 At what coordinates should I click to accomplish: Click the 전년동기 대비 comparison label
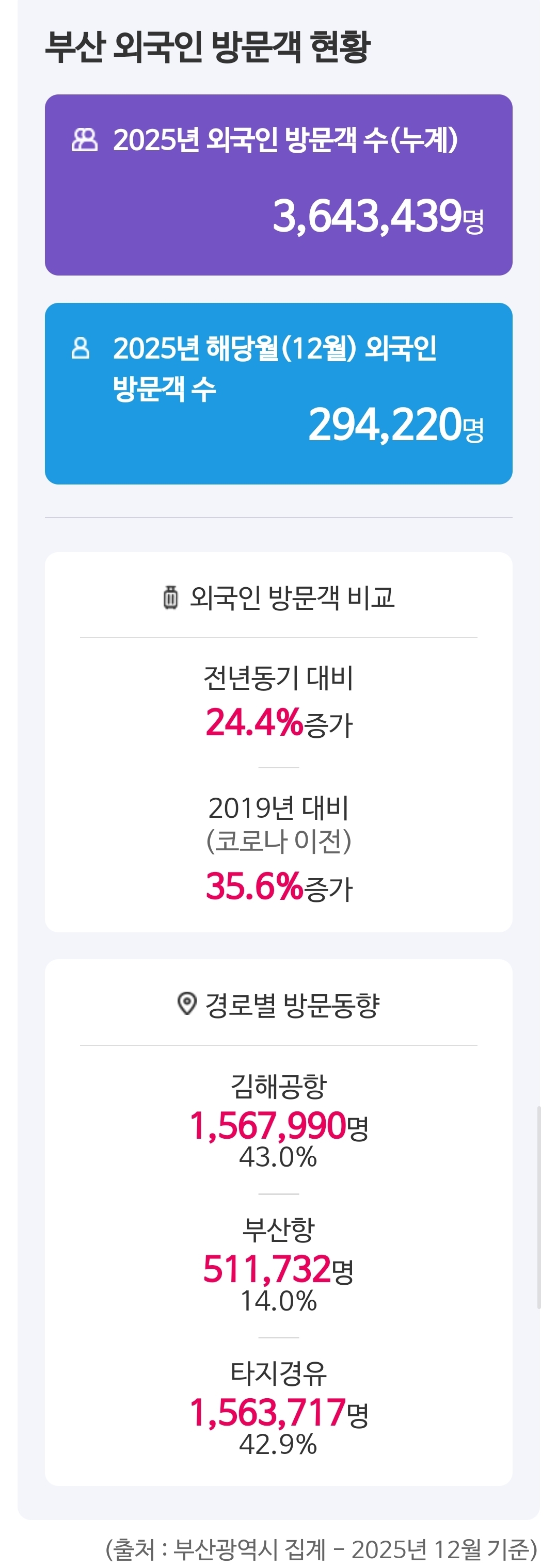pos(279,678)
